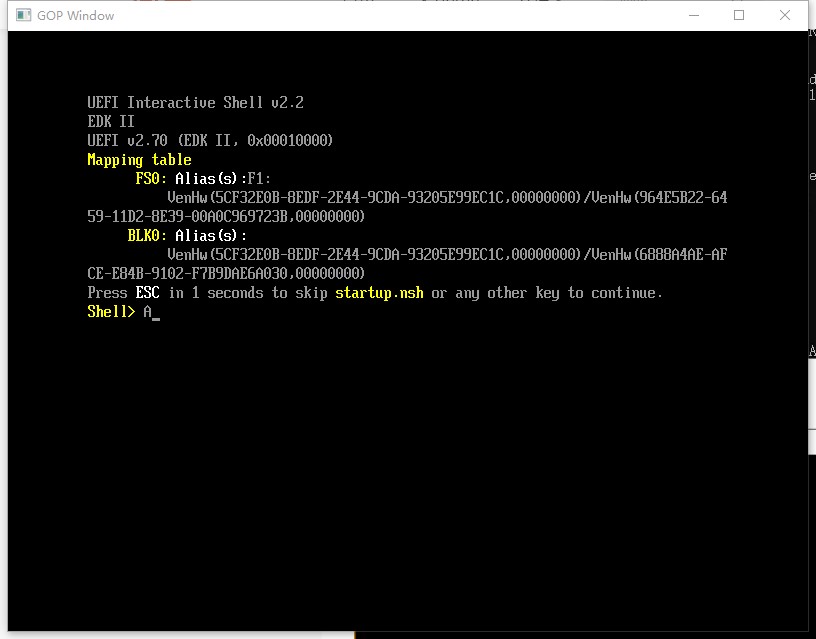Click the shell input after 'Shell>' containing 'A'
Screen dimensions: 816x639
tap(151, 312)
